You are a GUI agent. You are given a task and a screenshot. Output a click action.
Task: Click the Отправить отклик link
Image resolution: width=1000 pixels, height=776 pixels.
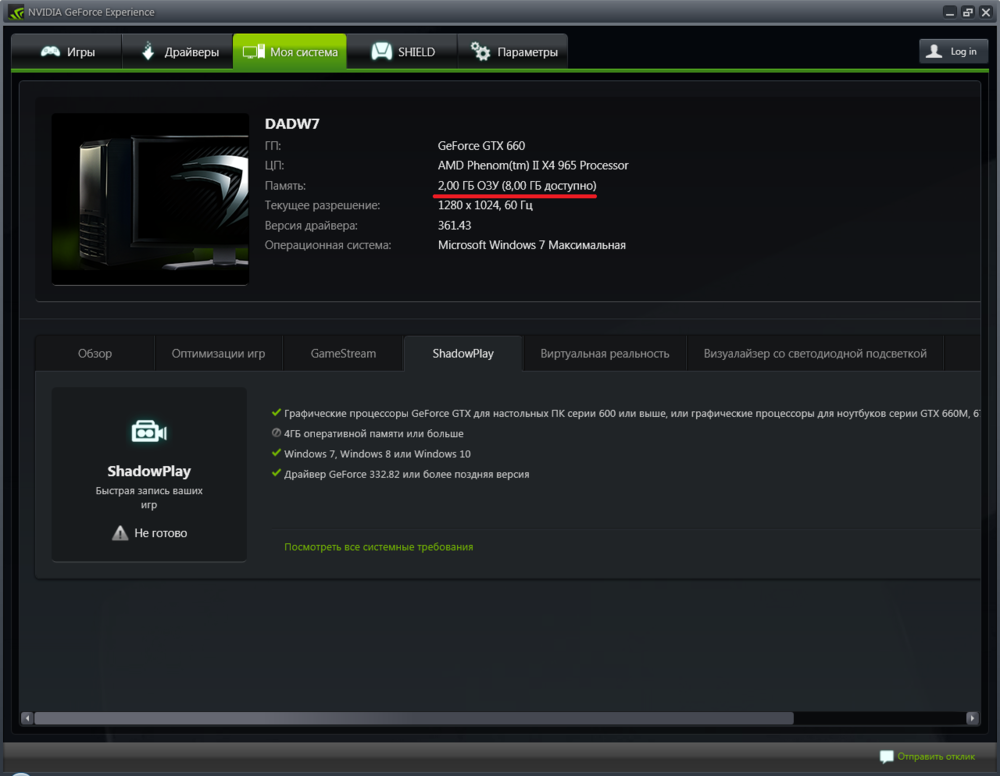click(936, 757)
